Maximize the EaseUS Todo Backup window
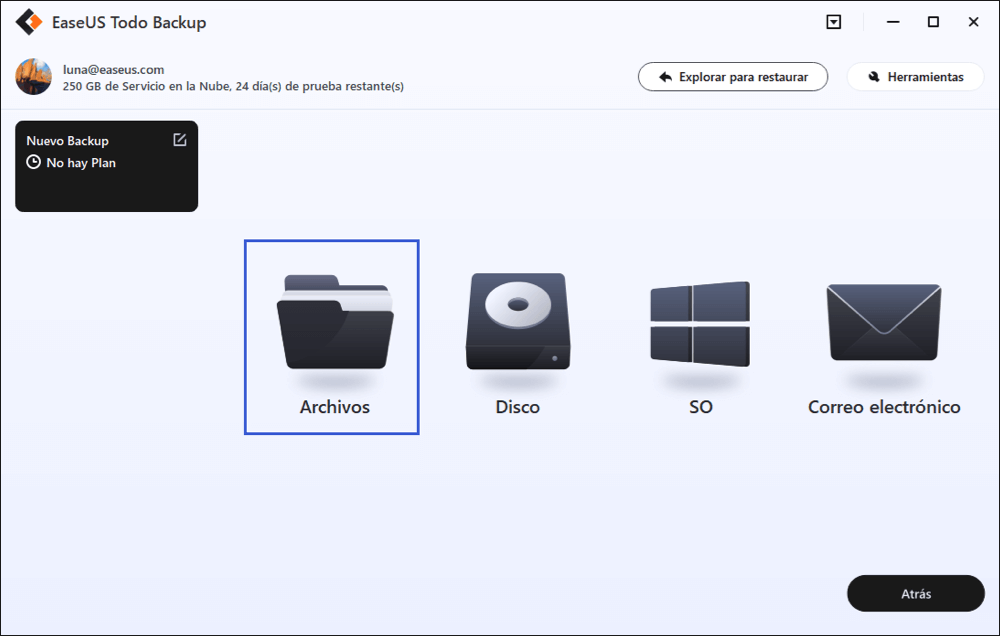Image resolution: width=1000 pixels, height=636 pixels. [933, 22]
